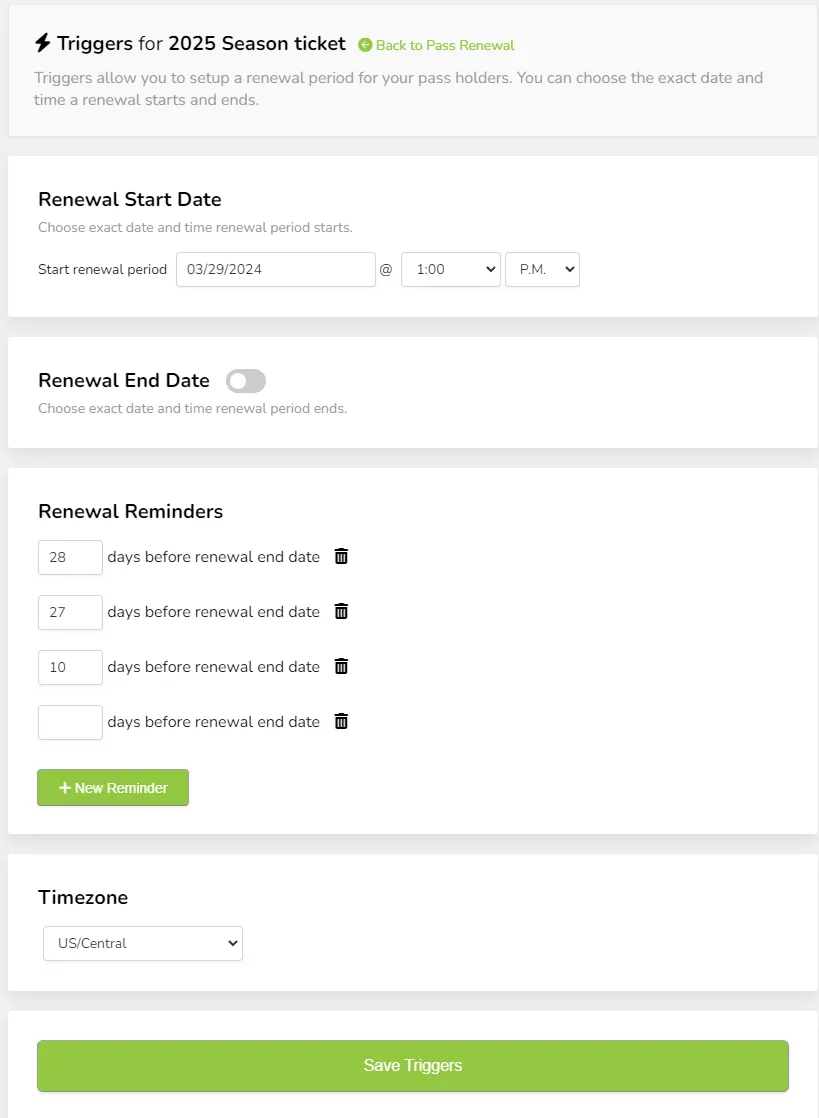Viewport: 819px width, 1118px height.
Task: Delete the 10 days reminder with the trash icon
Action: [341, 666]
